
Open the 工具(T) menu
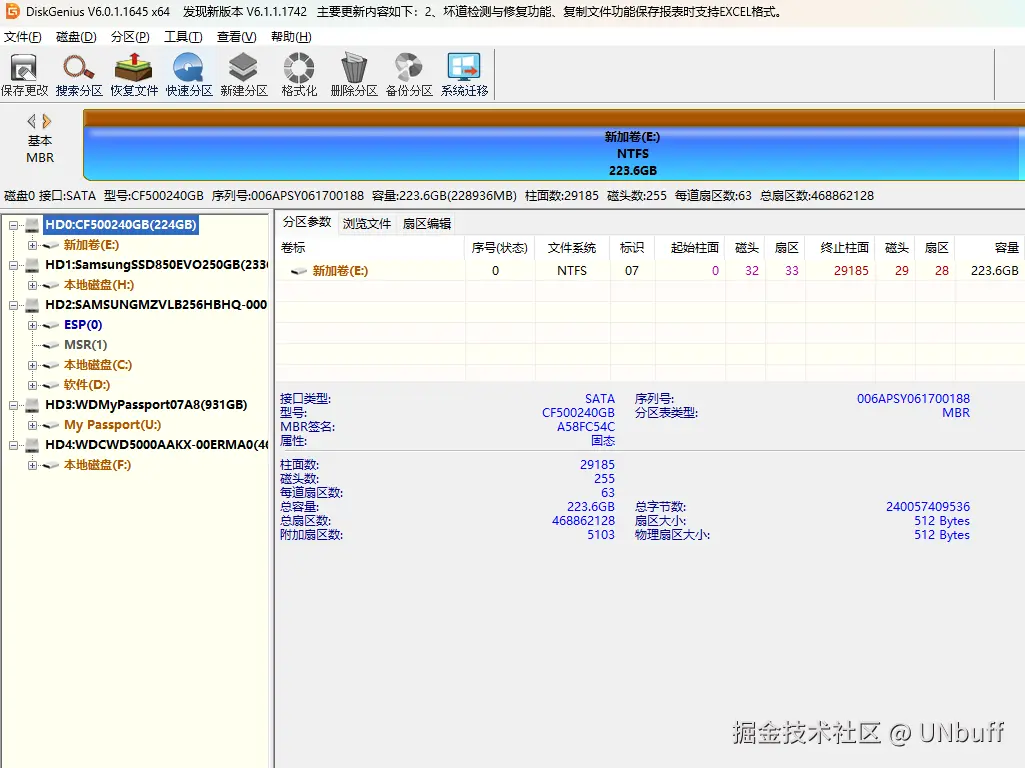coord(183,37)
